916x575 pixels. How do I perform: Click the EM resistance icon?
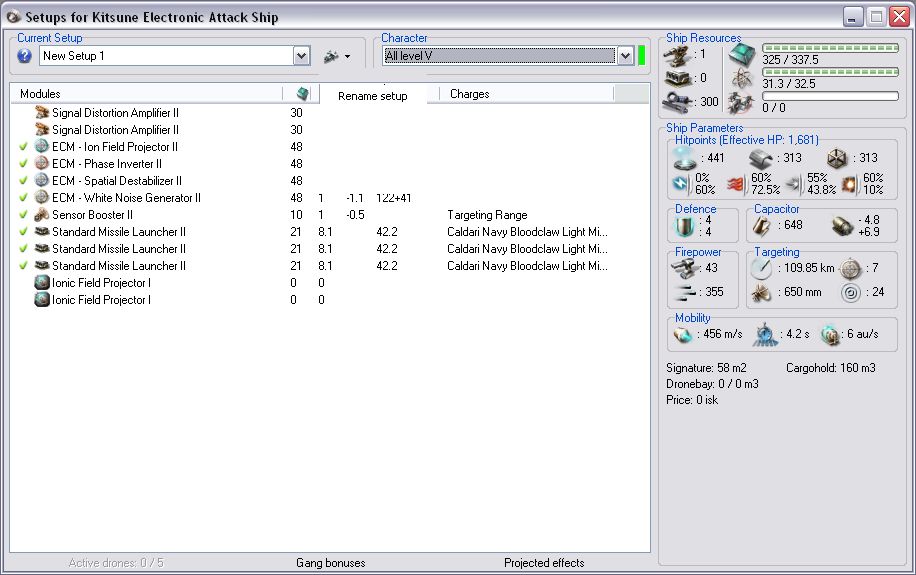point(681,183)
